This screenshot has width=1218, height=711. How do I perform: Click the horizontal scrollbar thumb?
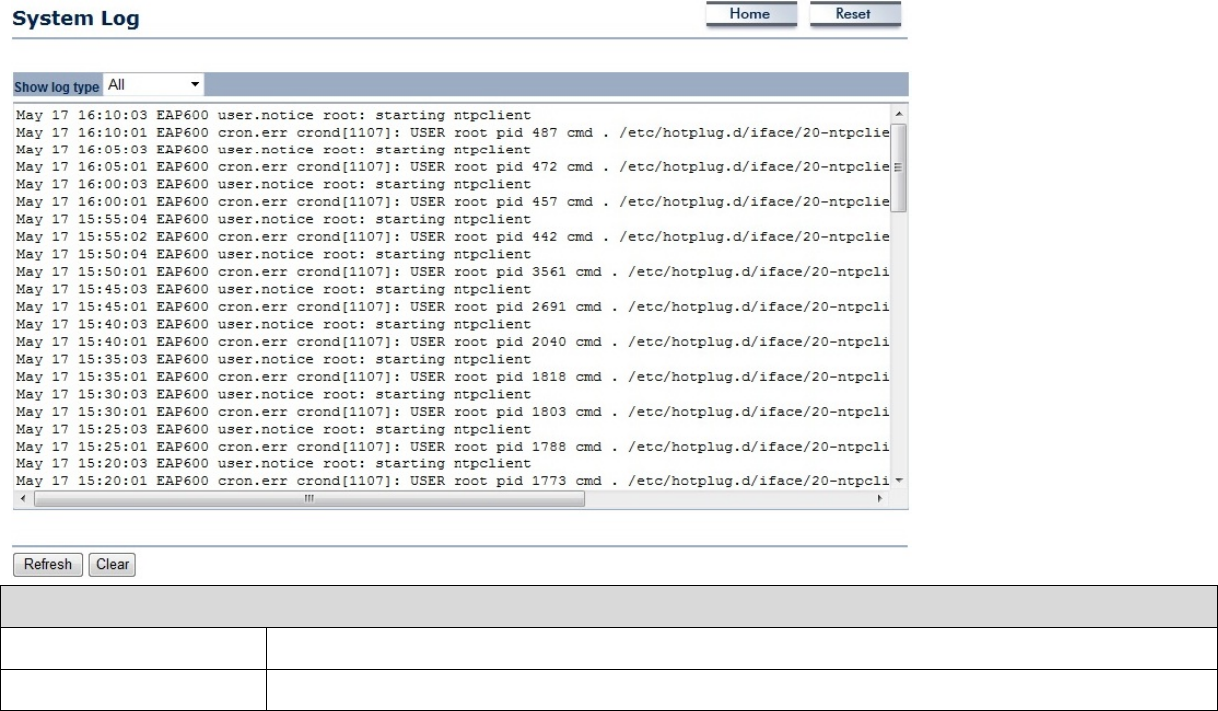click(309, 497)
